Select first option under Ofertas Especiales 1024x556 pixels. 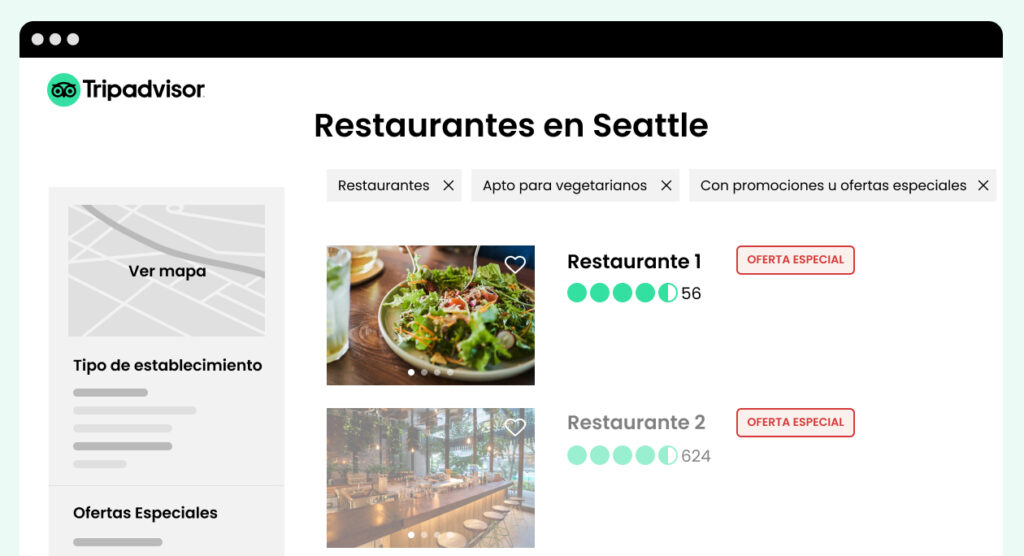[118, 542]
